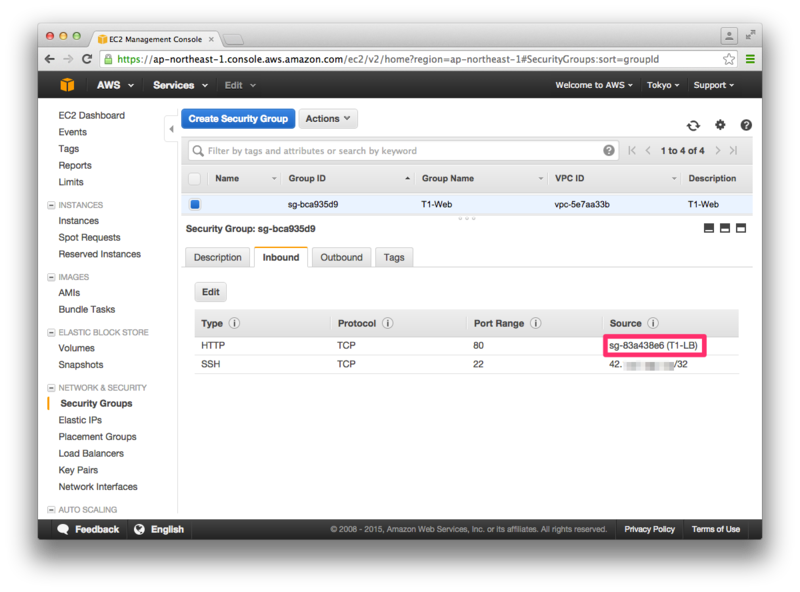This screenshot has width=800, height=592.
Task: Click the Edit inbound rules button
Action: (210, 292)
